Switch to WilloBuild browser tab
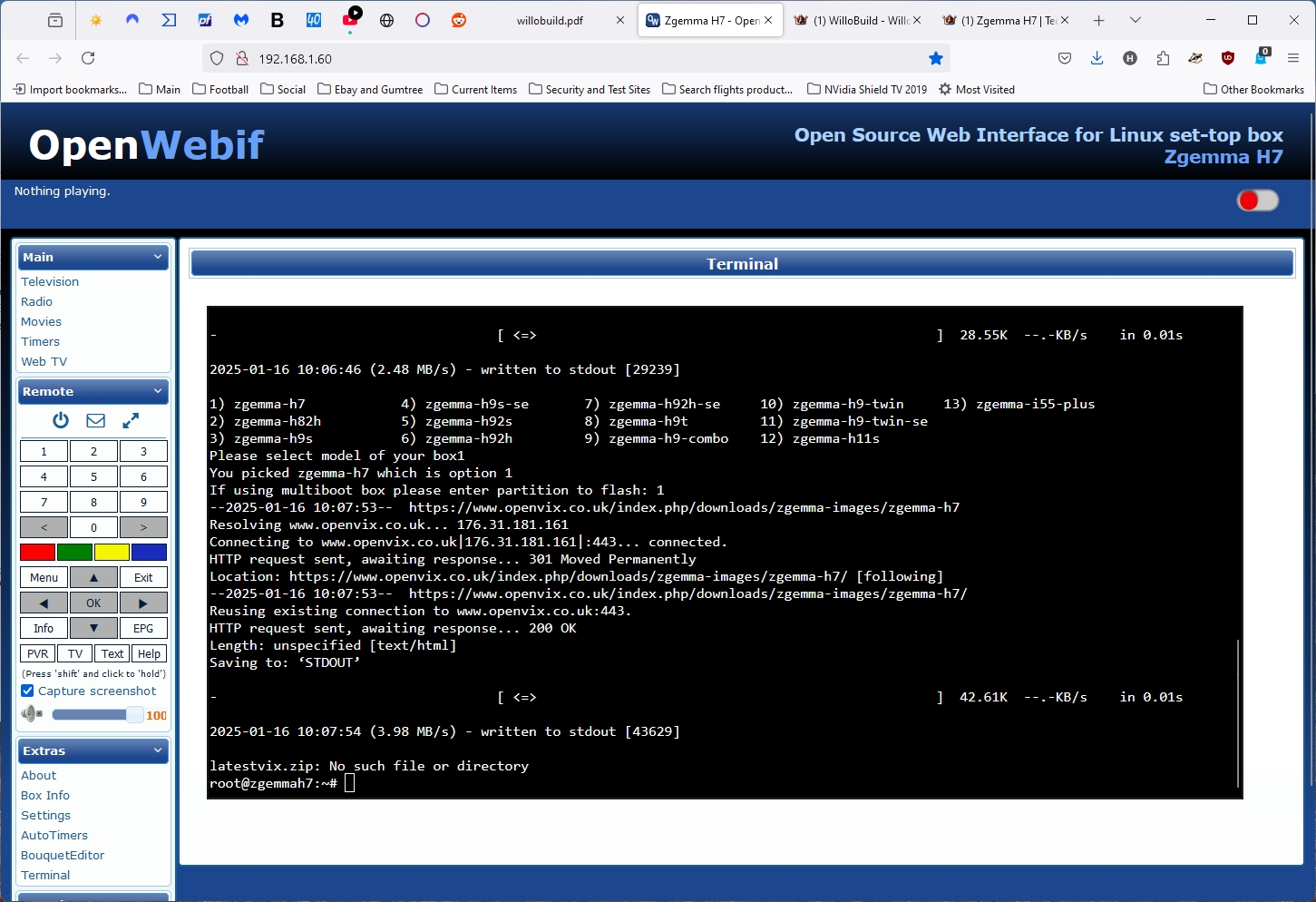This screenshot has height=902, width=1316. pyautogui.click(x=857, y=20)
